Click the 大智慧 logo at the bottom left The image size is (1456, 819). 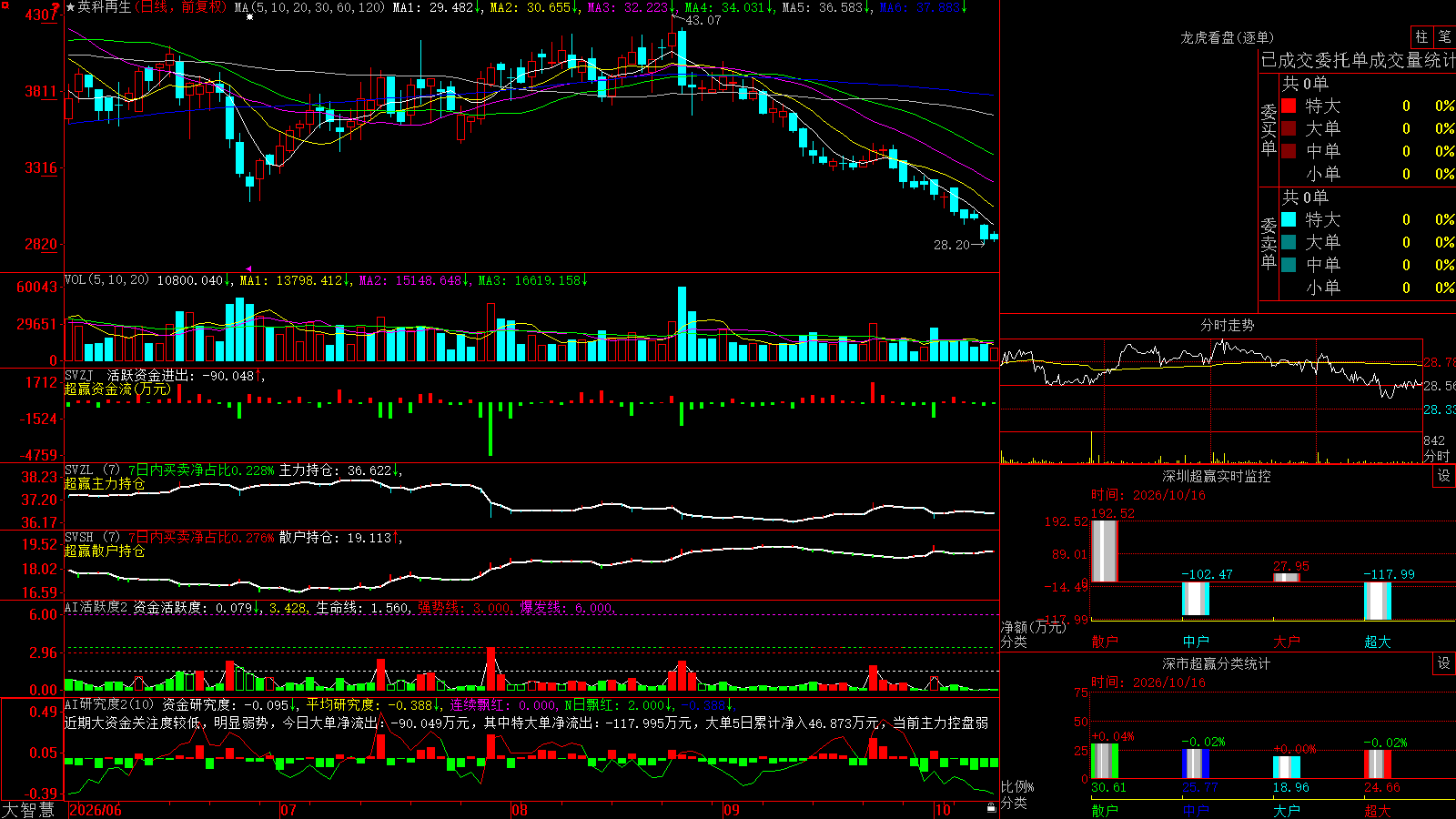pos(28,810)
